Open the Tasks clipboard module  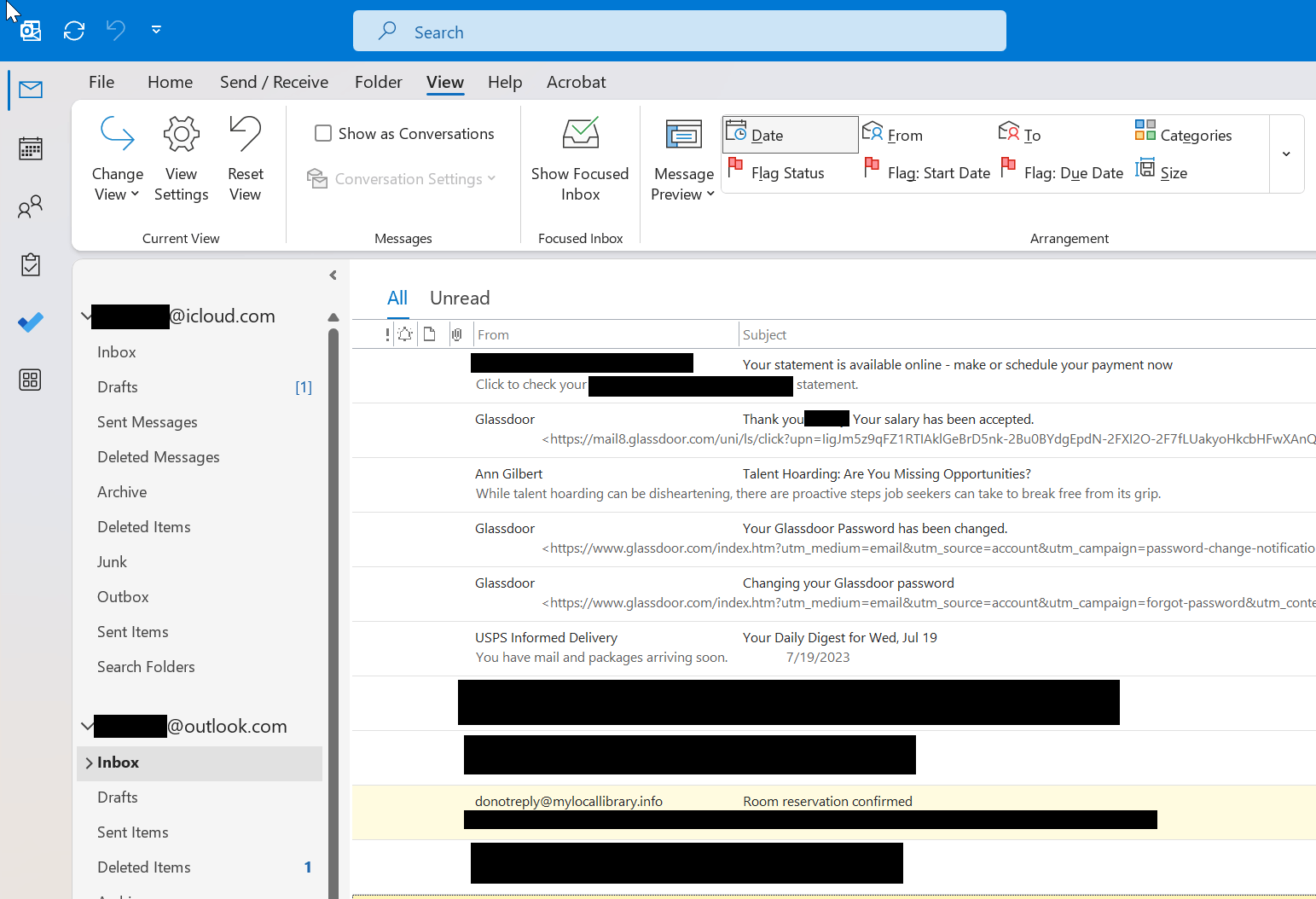[x=31, y=264]
